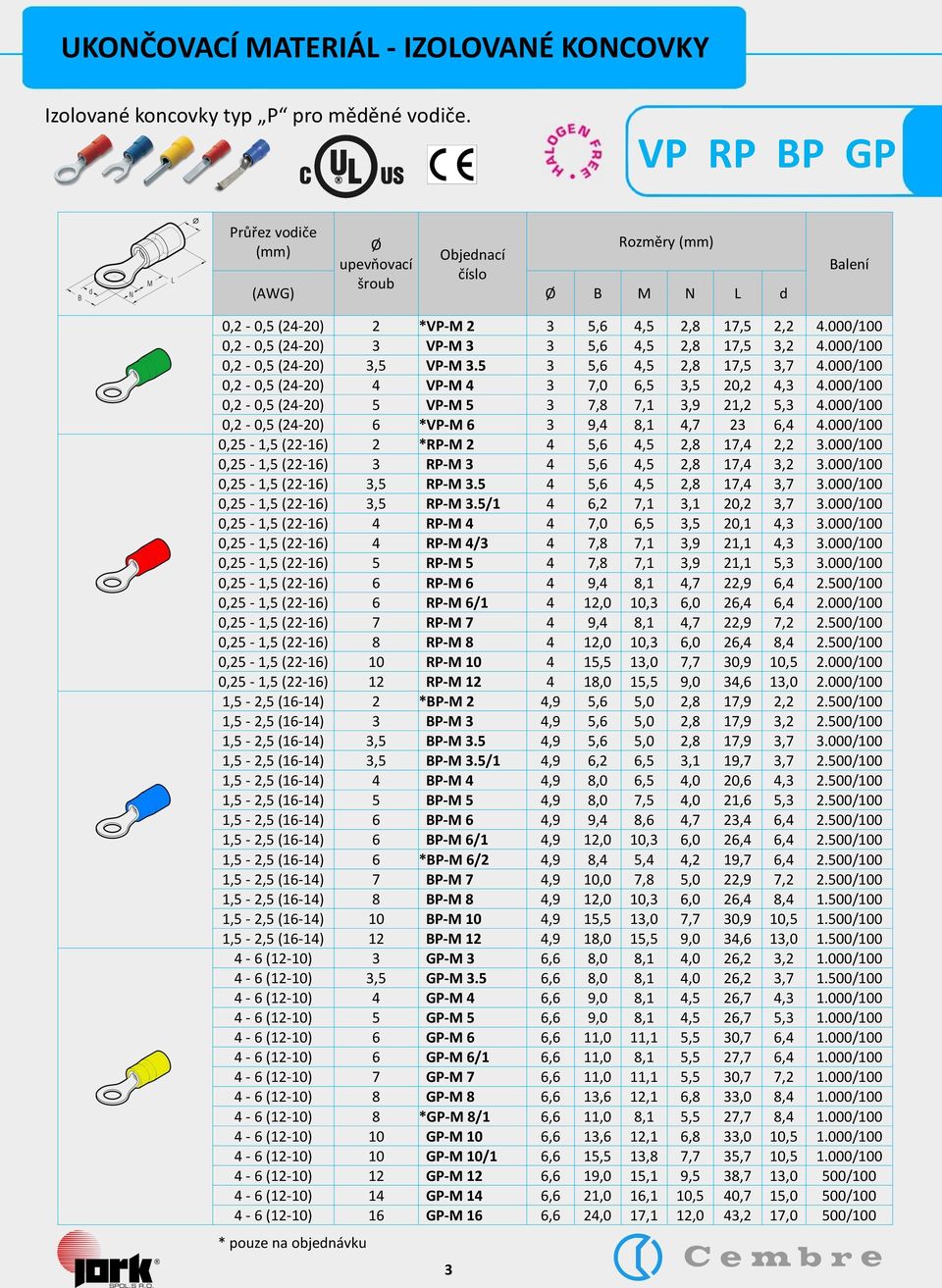Click the (AWG) header label

[x=273, y=293]
